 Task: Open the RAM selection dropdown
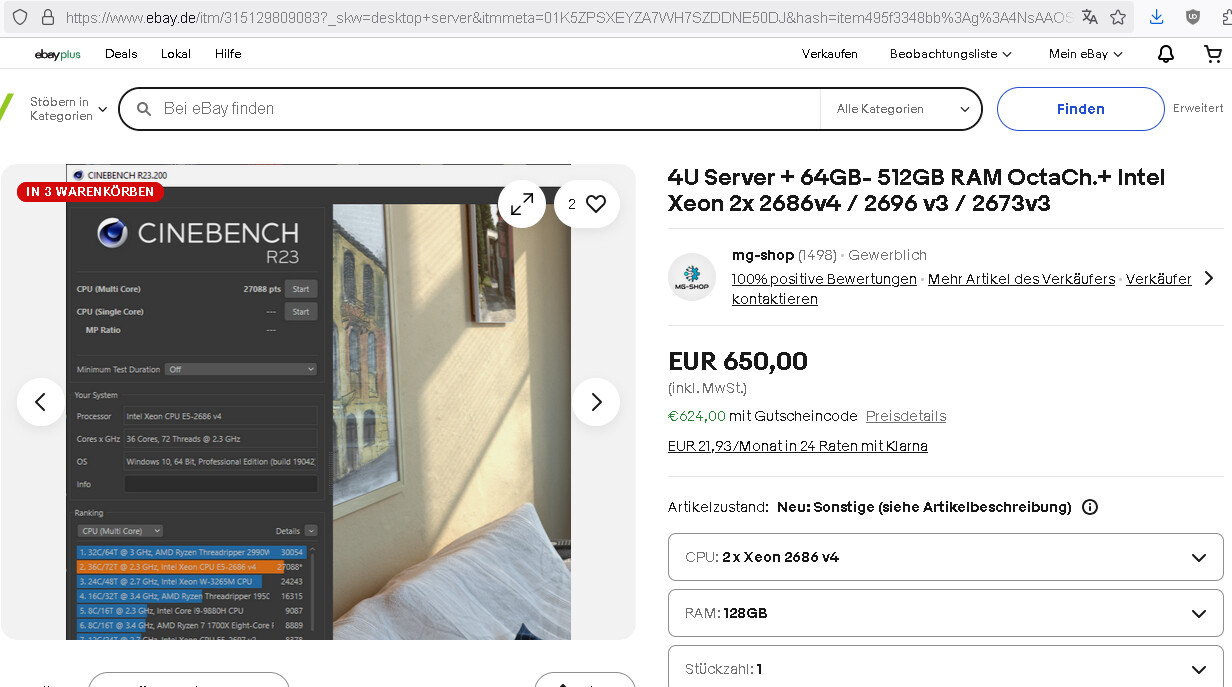[945, 613]
